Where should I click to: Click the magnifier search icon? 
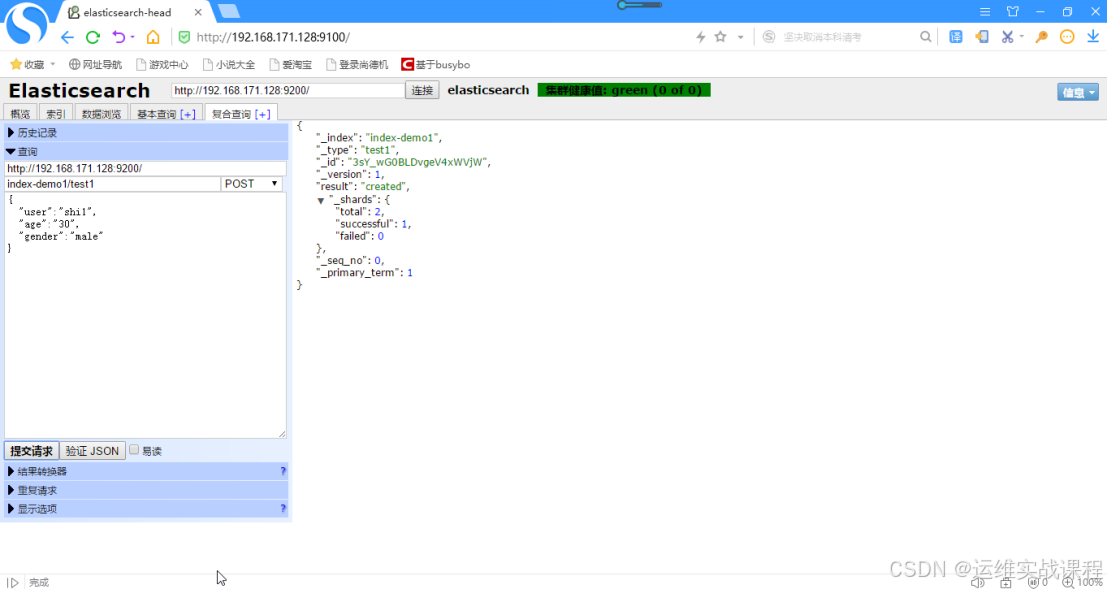point(925,37)
